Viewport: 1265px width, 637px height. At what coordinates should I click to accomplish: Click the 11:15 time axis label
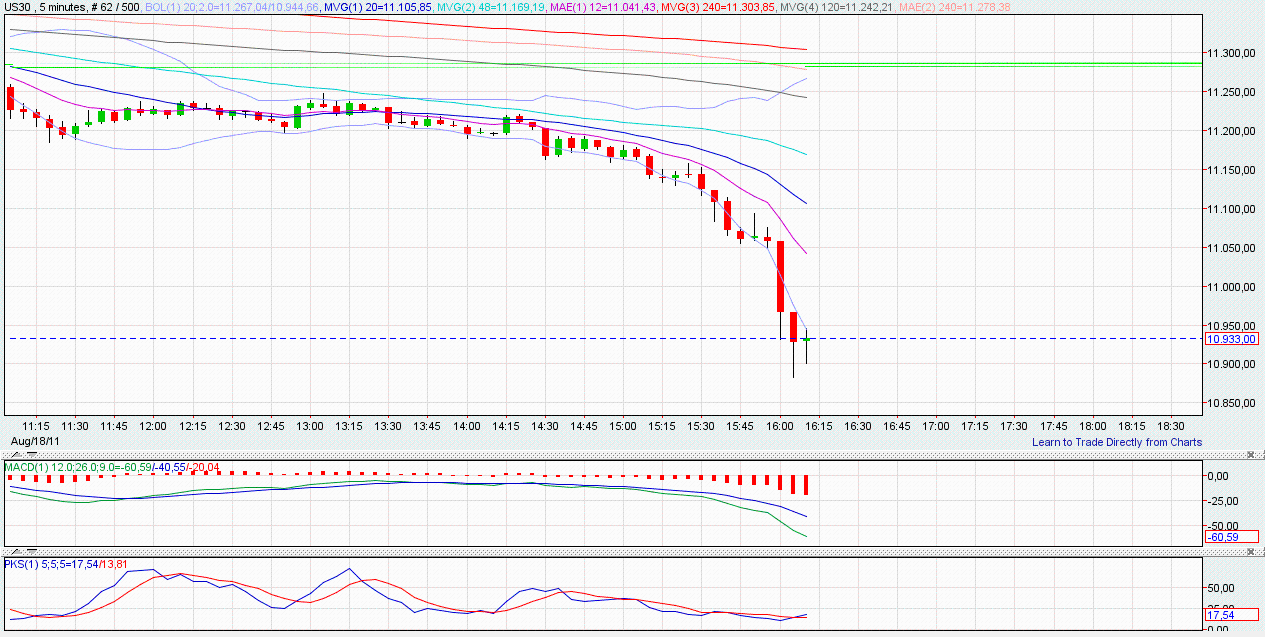click(x=36, y=426)
